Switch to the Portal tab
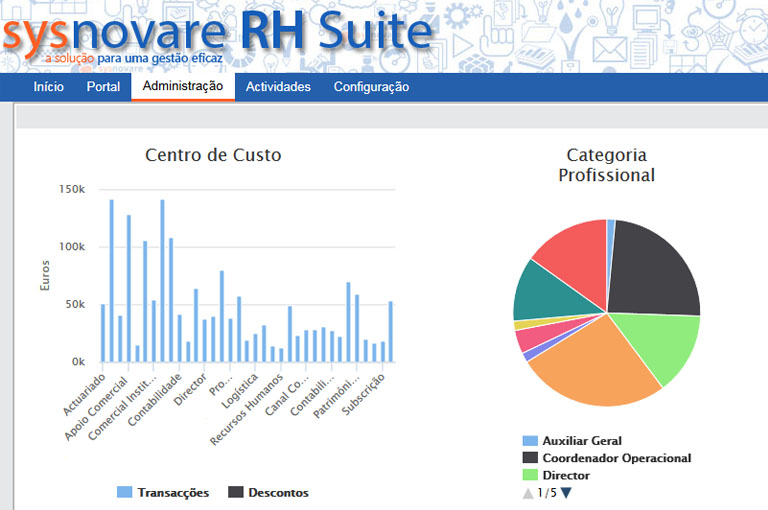The image size is (768, 510). pyautogui.click(x=103, y=87)
